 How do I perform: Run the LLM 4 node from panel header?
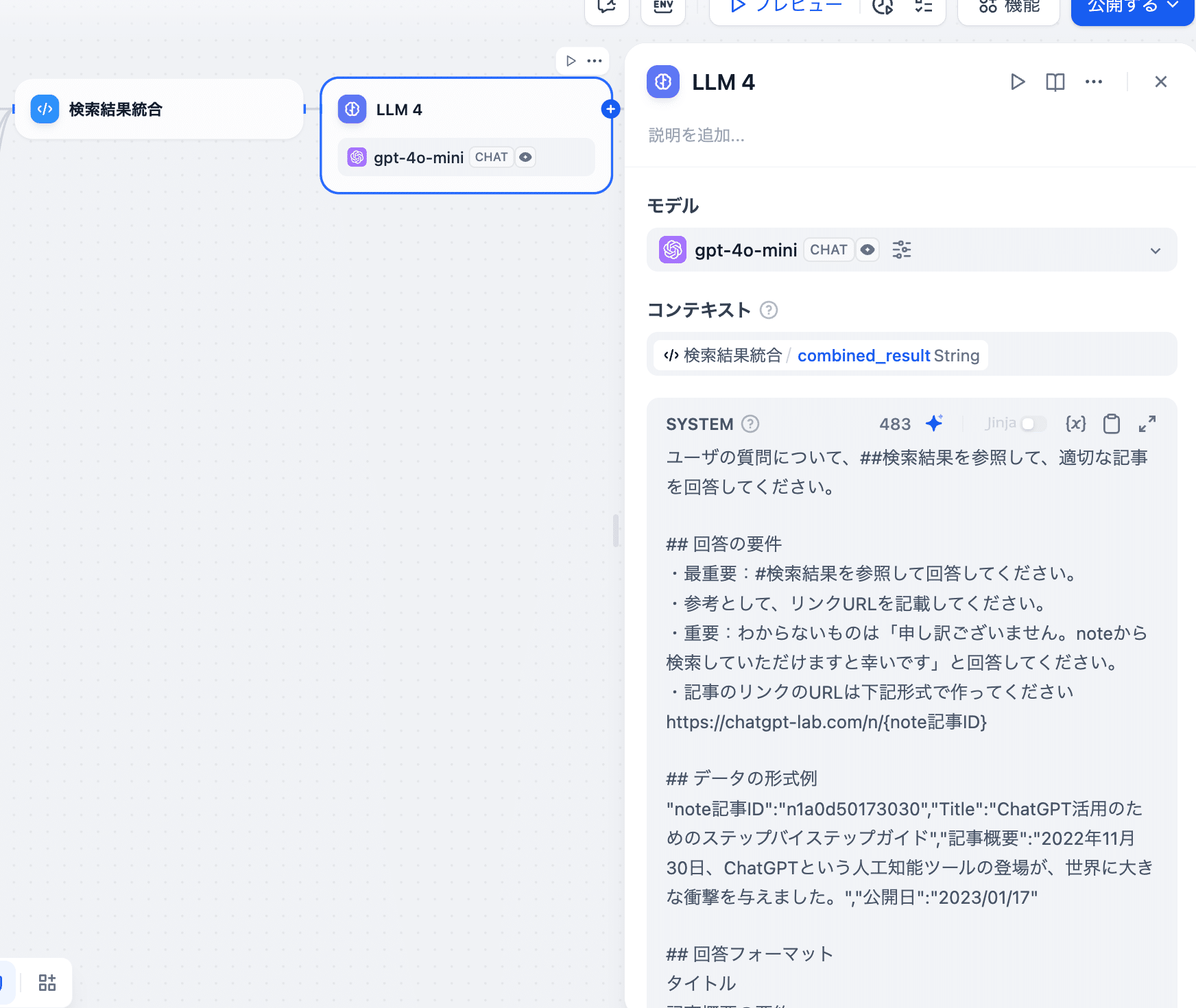(x=1018, y=82)
